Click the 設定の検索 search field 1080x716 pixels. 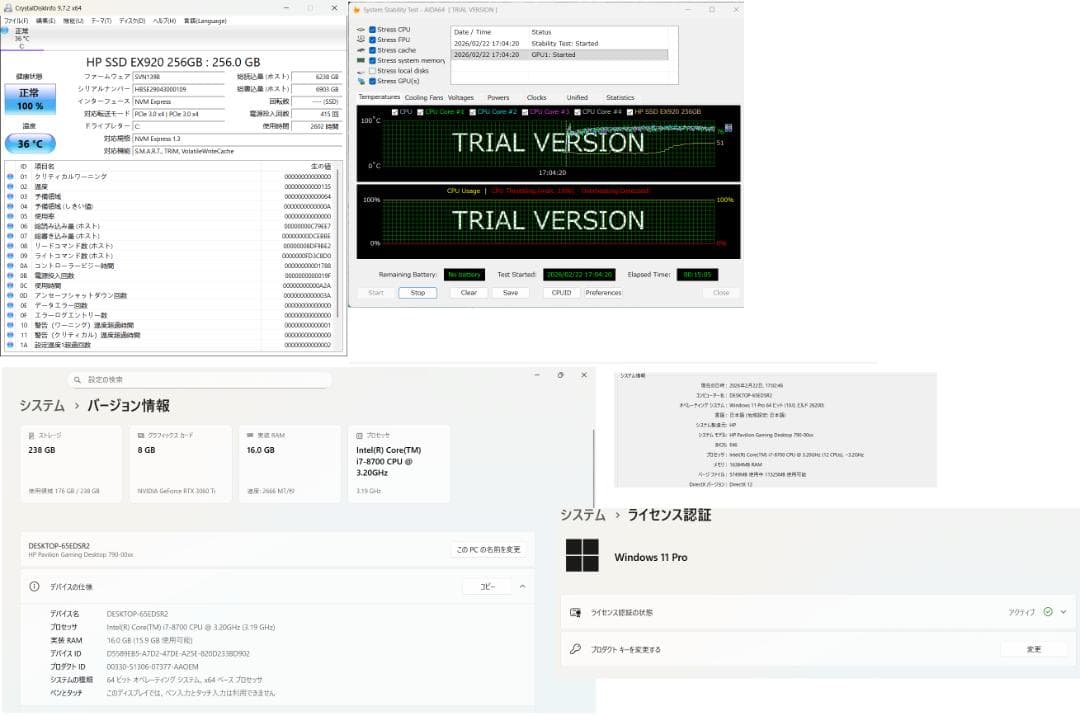[x=200, y=379]
